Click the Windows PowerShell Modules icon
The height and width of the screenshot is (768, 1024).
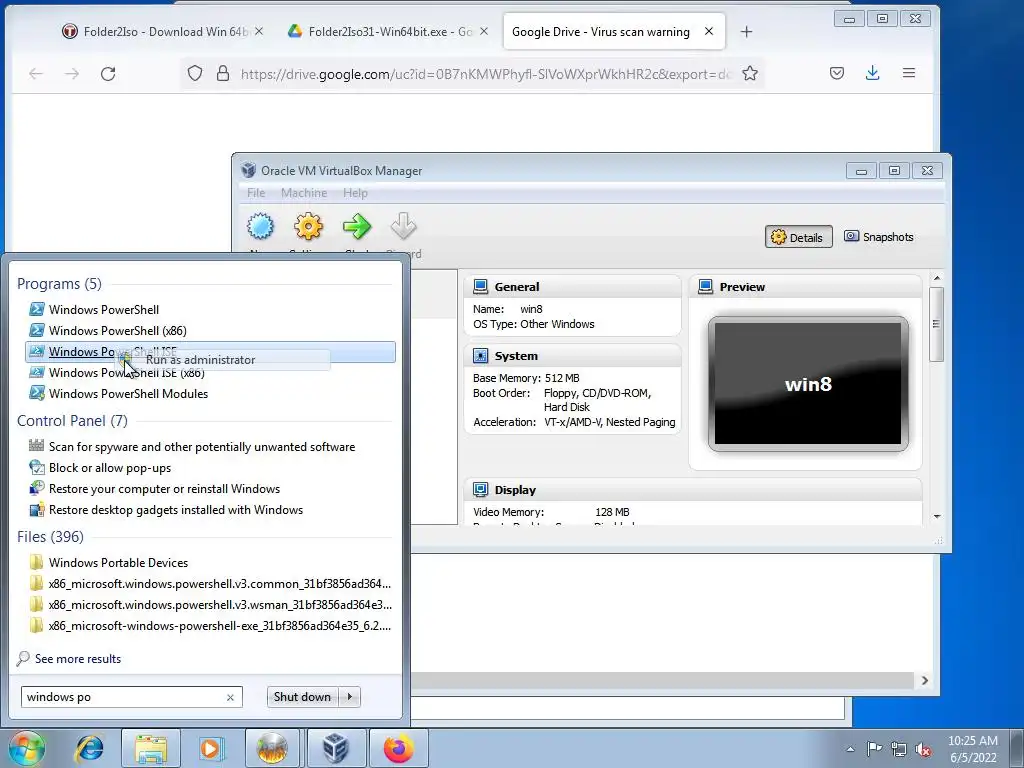(x=37, y=393)
